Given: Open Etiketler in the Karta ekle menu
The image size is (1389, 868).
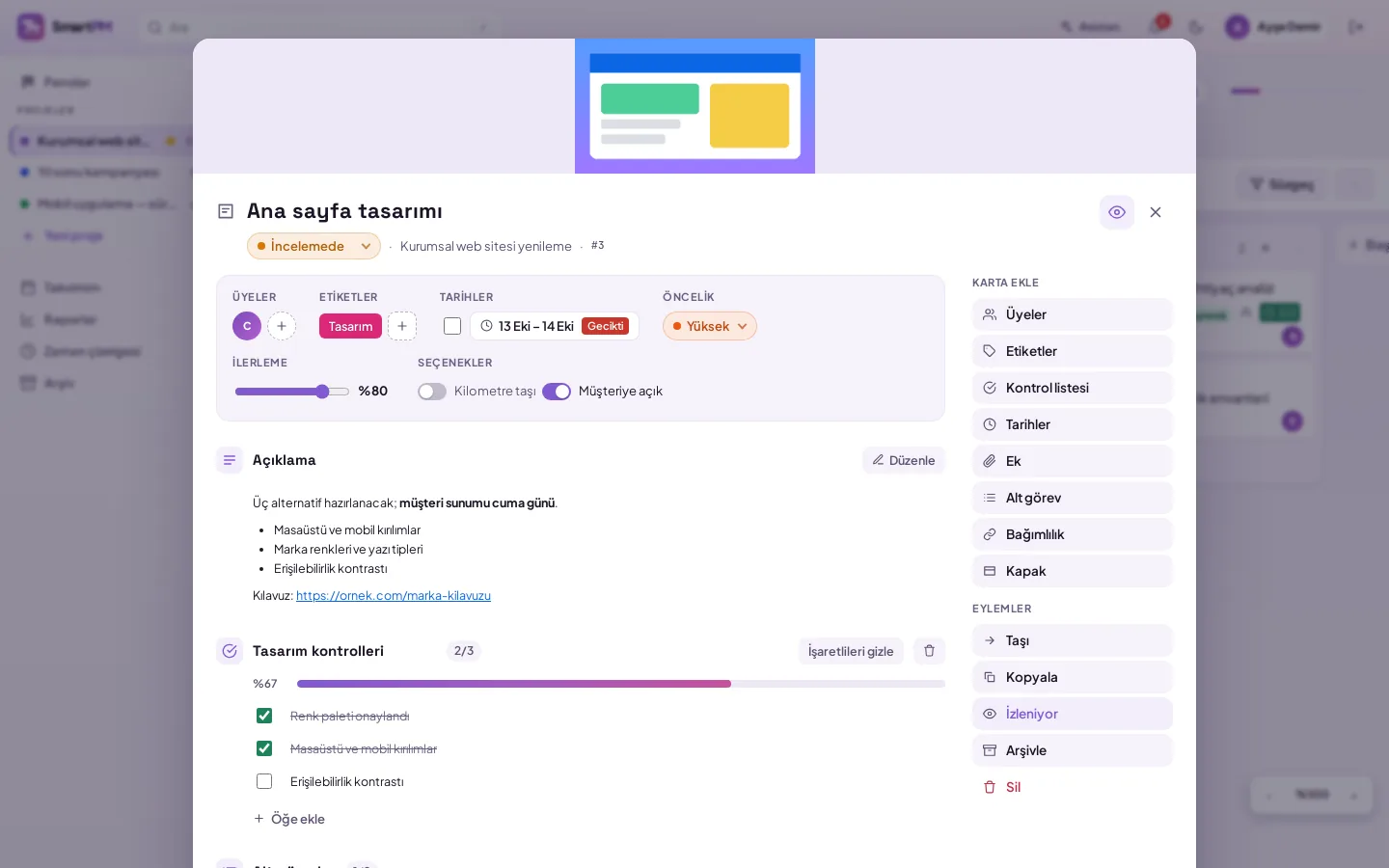Looking at the screenshot, I should 1073,351.
